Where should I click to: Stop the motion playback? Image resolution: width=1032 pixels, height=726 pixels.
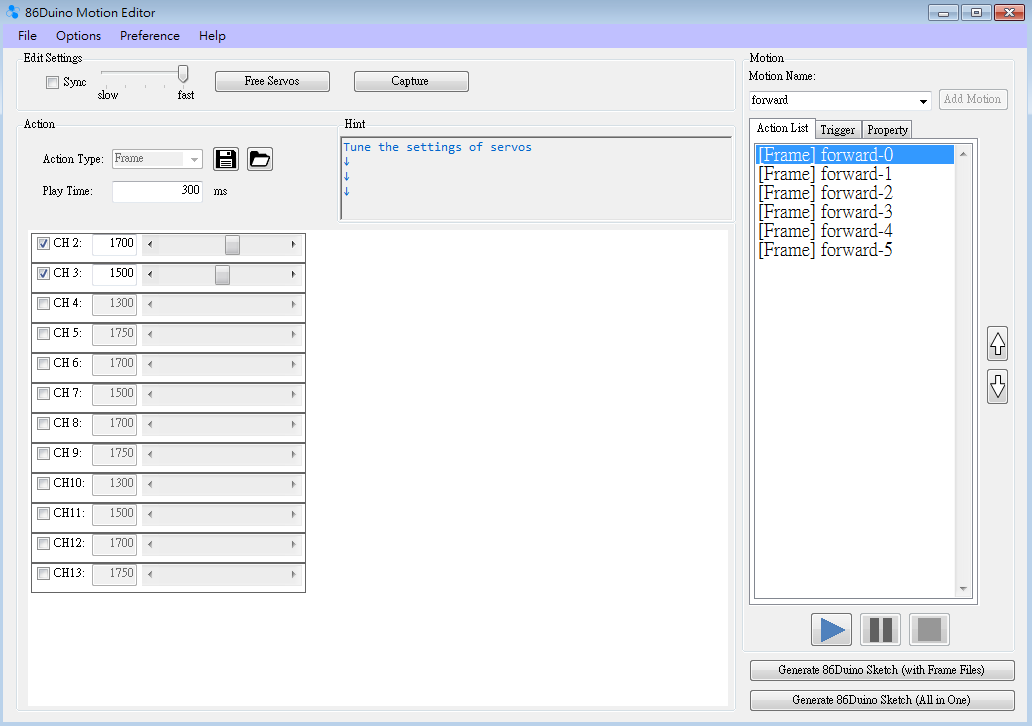pyautogui.click(x=929, y=630)
